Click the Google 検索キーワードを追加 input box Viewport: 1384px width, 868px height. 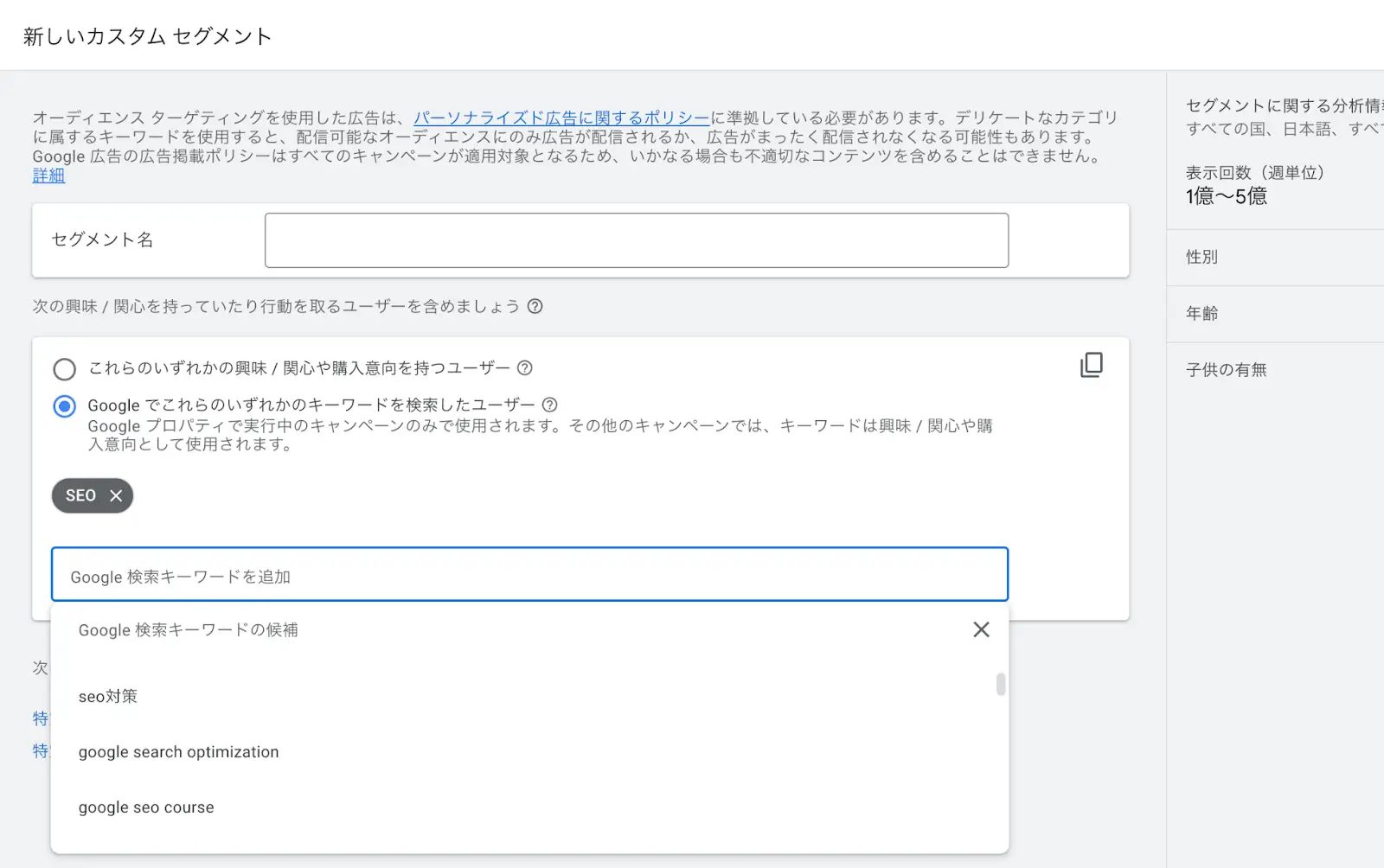pyautogui.click(x=529, y=575)
